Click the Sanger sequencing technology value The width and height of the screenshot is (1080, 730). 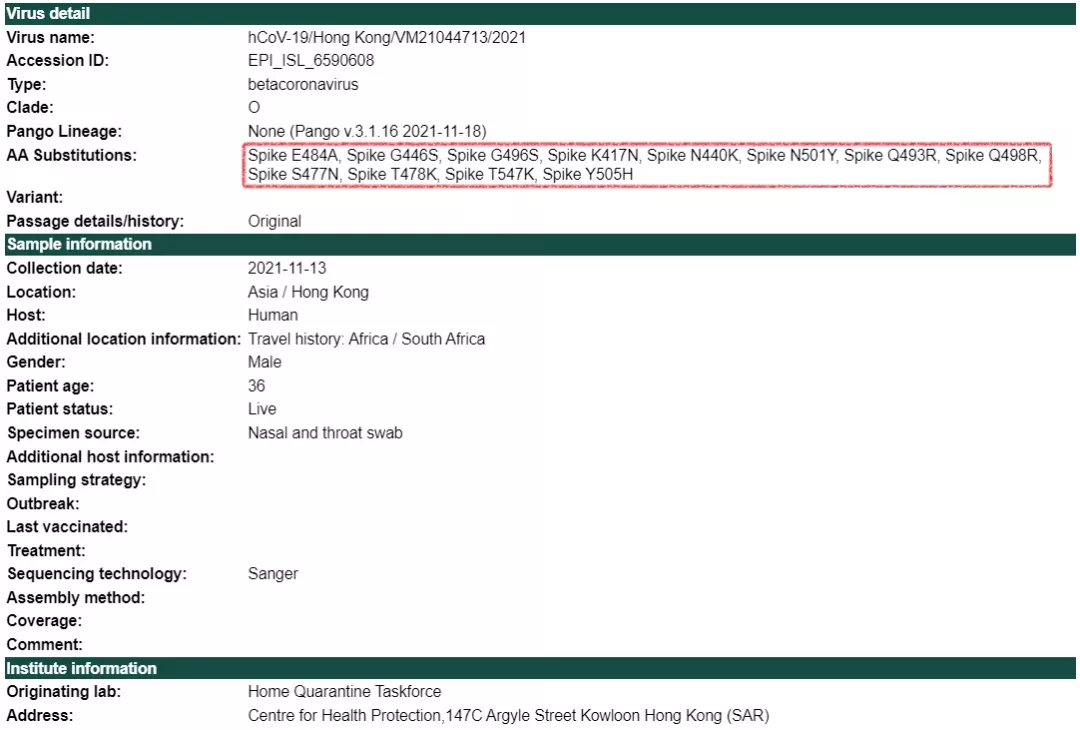click(273, 574)
